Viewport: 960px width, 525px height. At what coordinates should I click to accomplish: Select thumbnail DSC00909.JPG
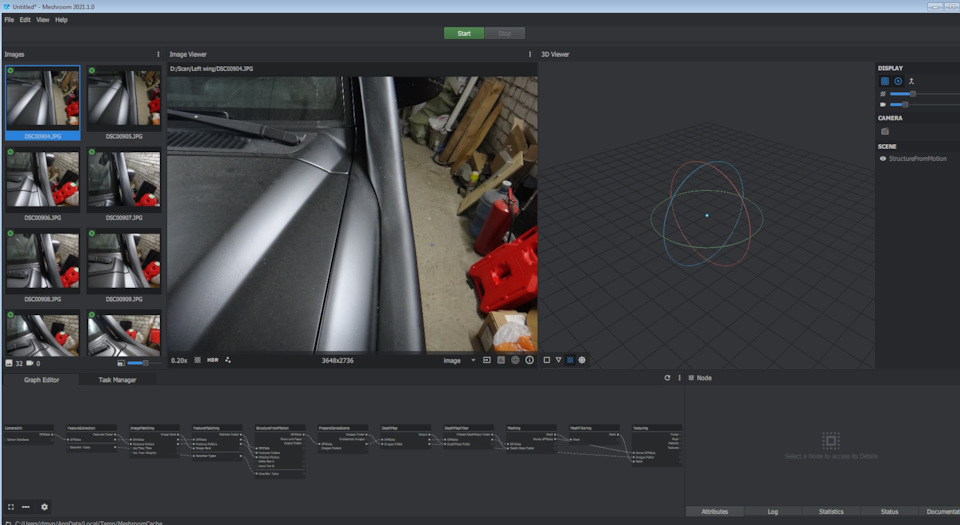coord(124,266)
